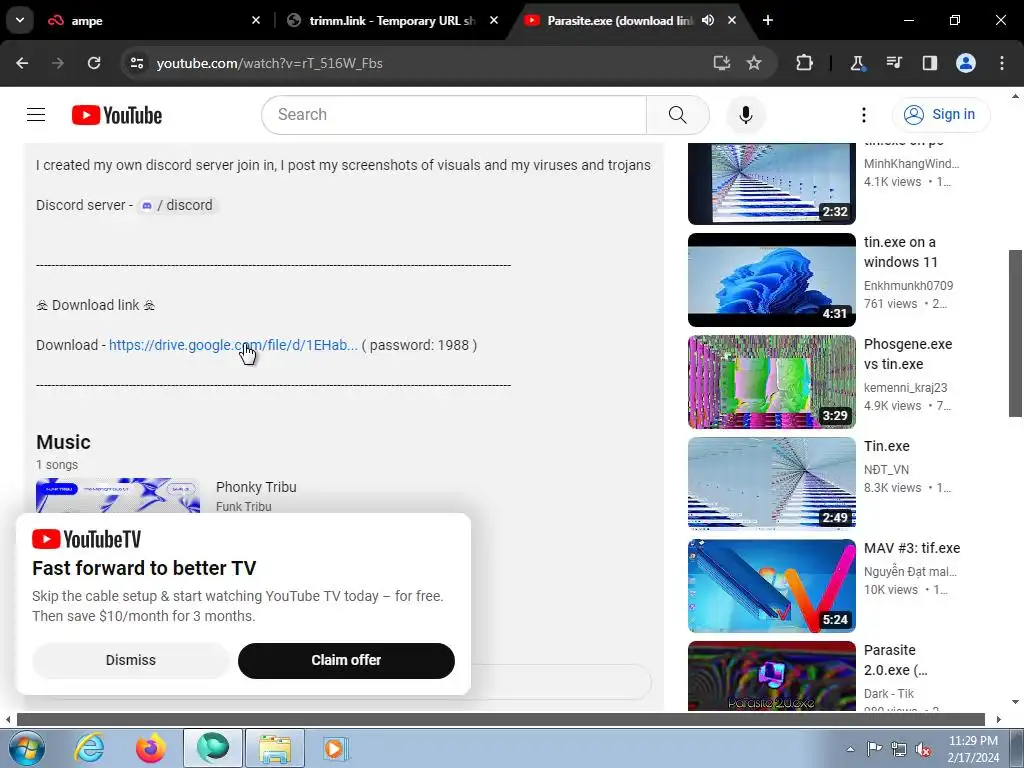Close the ampe tab

[256, 21]
